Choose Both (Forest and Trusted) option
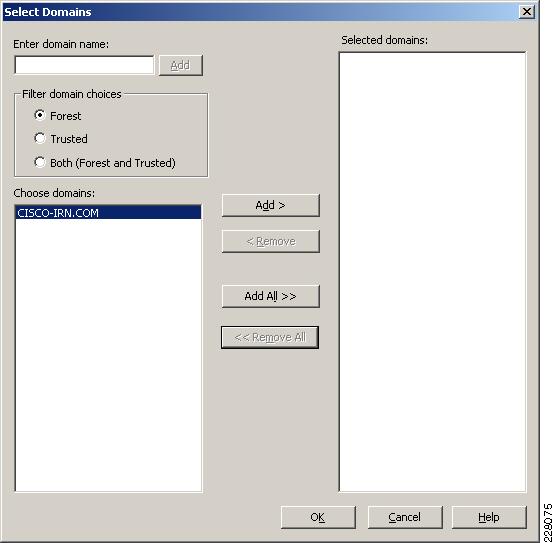This screenshot has height=543, width=553. point(40,163)
